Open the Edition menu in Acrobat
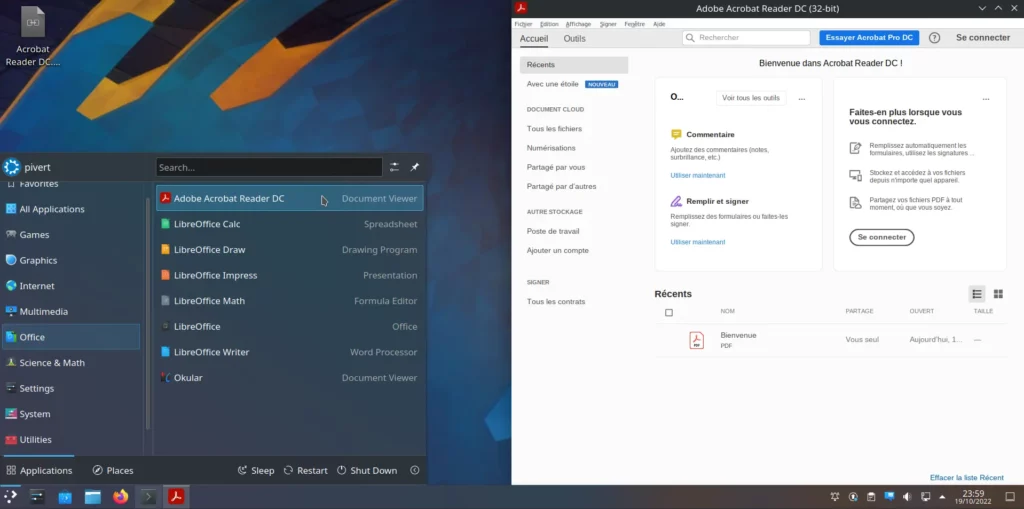Image resolution: width=1024 pixels, height=509 pixels. 549,24
